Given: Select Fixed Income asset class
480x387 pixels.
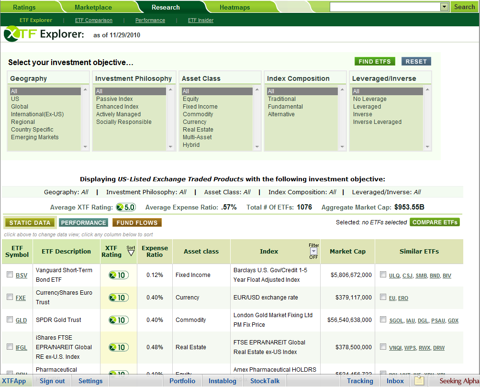Looking at the screenshot, I should pos(200,107).
